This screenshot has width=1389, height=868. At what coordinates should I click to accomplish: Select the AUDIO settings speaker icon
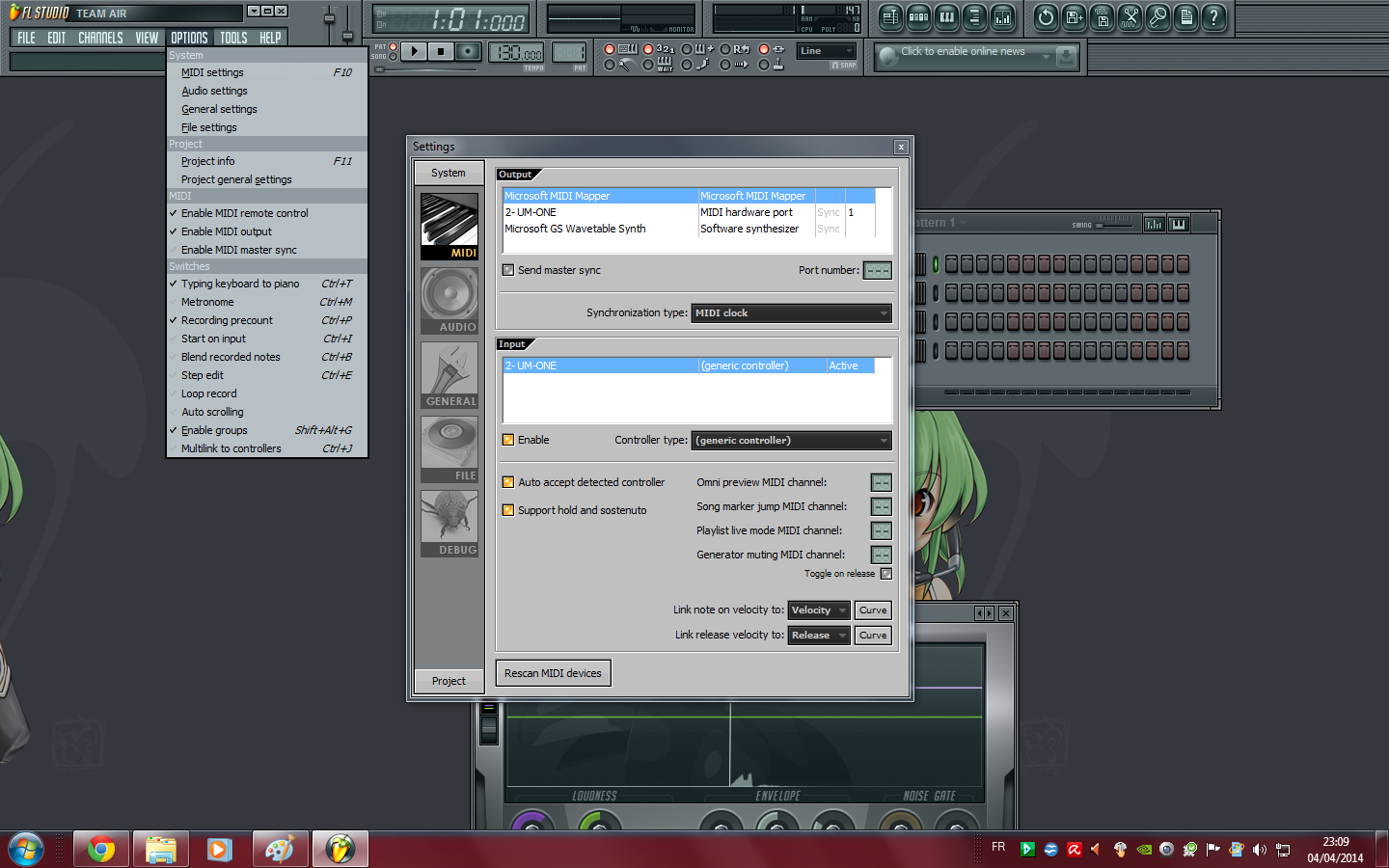pyautogui.click(x=449, y=300)
